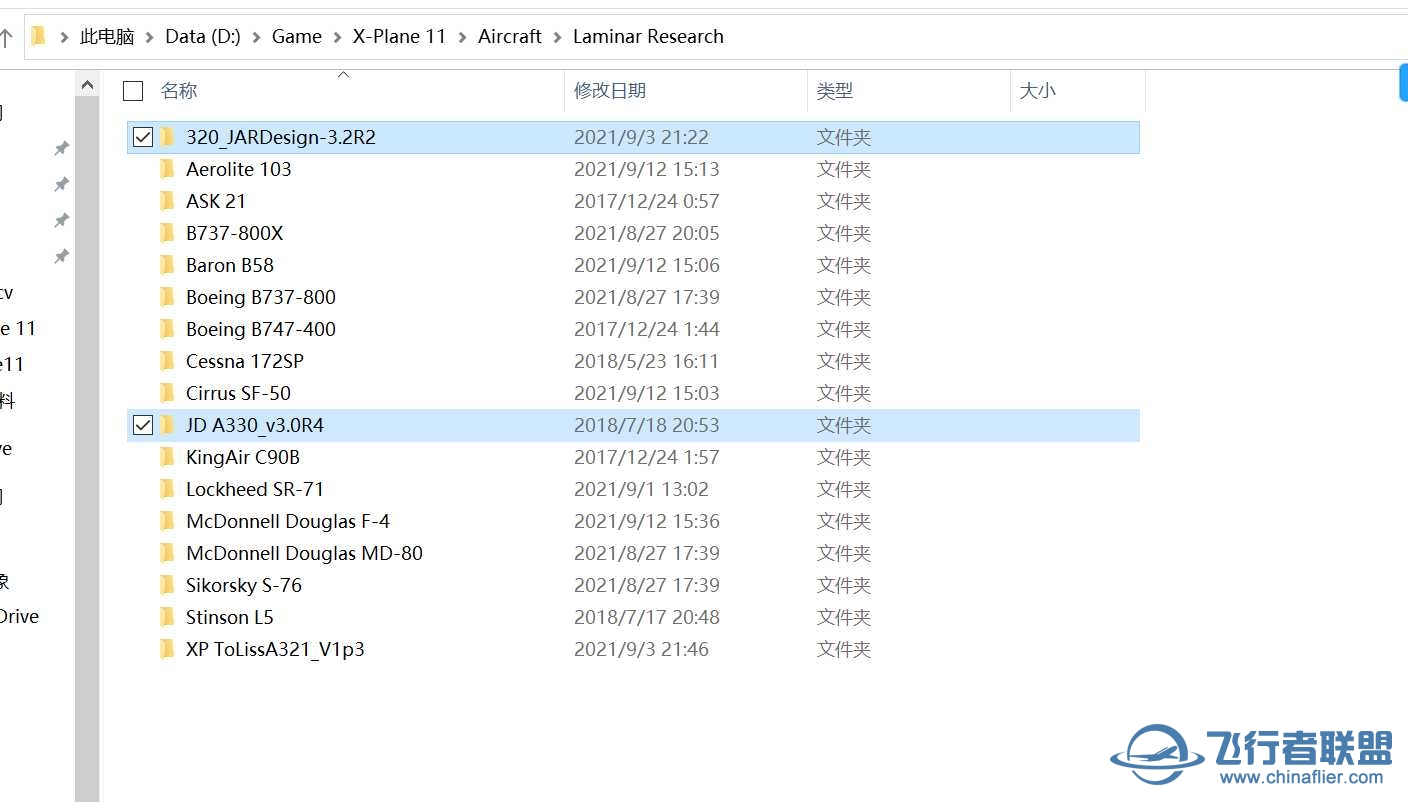
Task: Click the folder icon beside McDonnell Douglas F-4
Action: coord(168,521)
